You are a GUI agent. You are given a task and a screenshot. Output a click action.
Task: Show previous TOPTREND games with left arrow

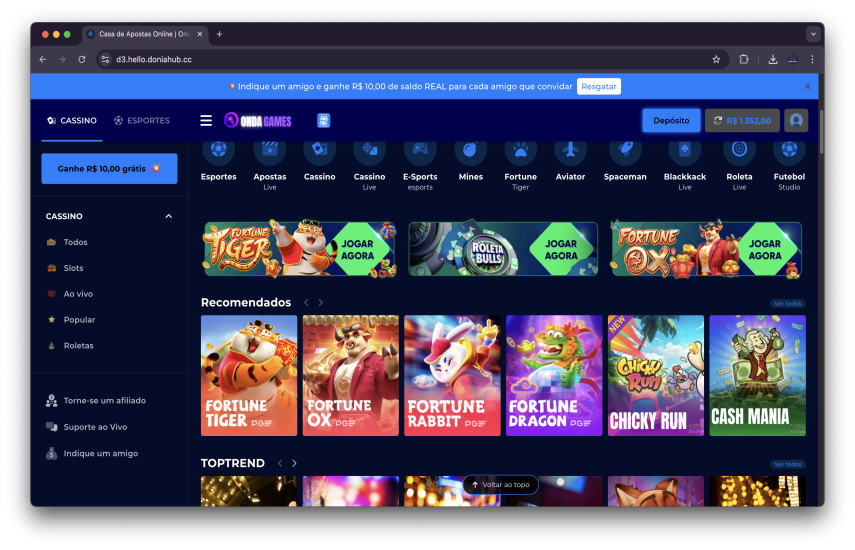tap(280, 463)
